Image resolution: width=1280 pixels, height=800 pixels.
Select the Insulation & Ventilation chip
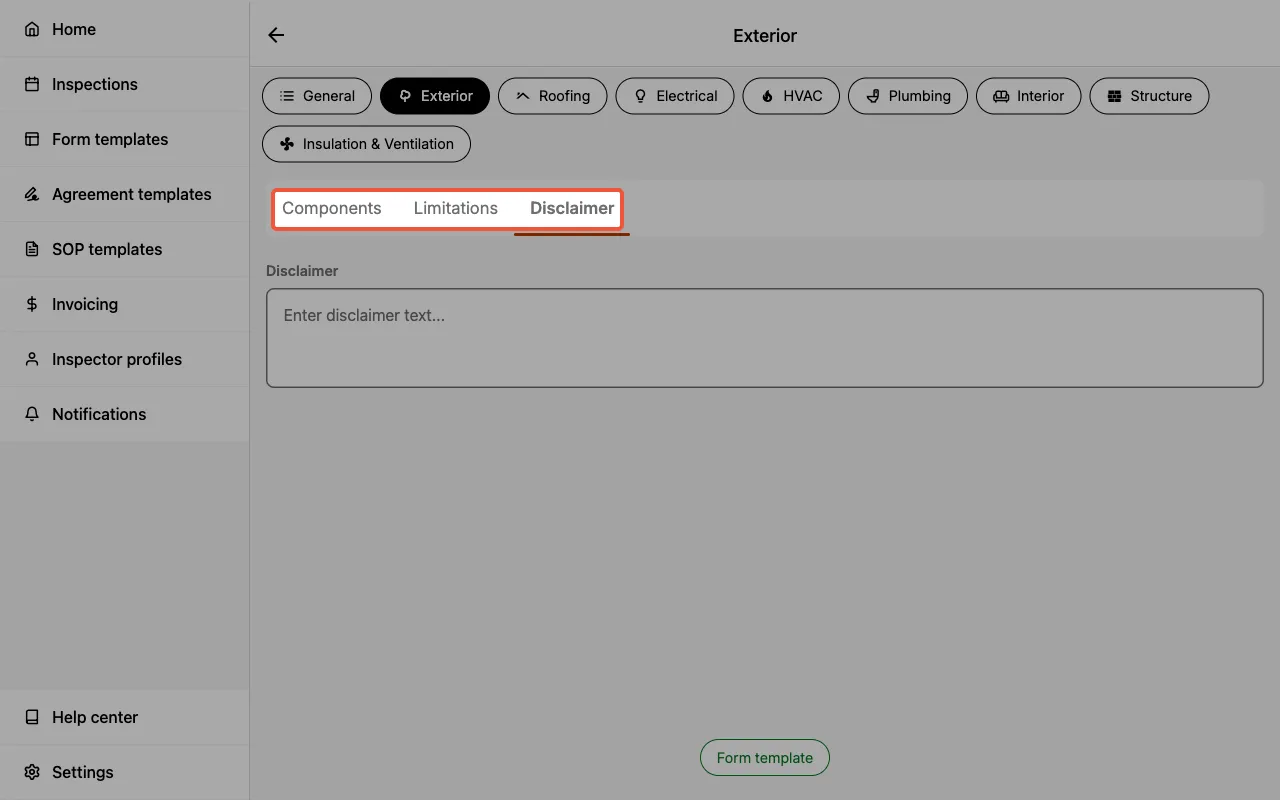[366, 143]
